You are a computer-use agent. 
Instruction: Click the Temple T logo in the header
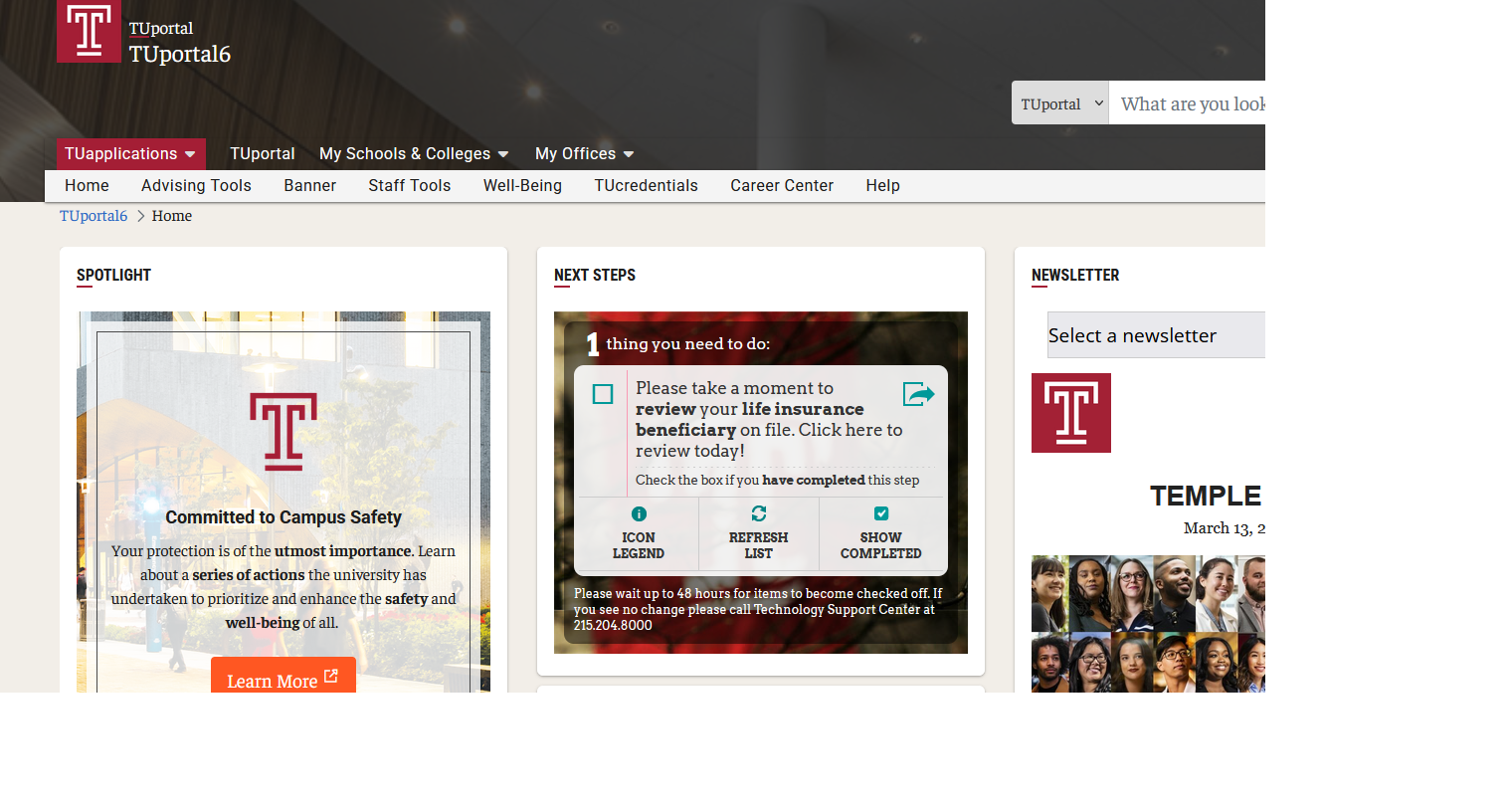[89, 31]
